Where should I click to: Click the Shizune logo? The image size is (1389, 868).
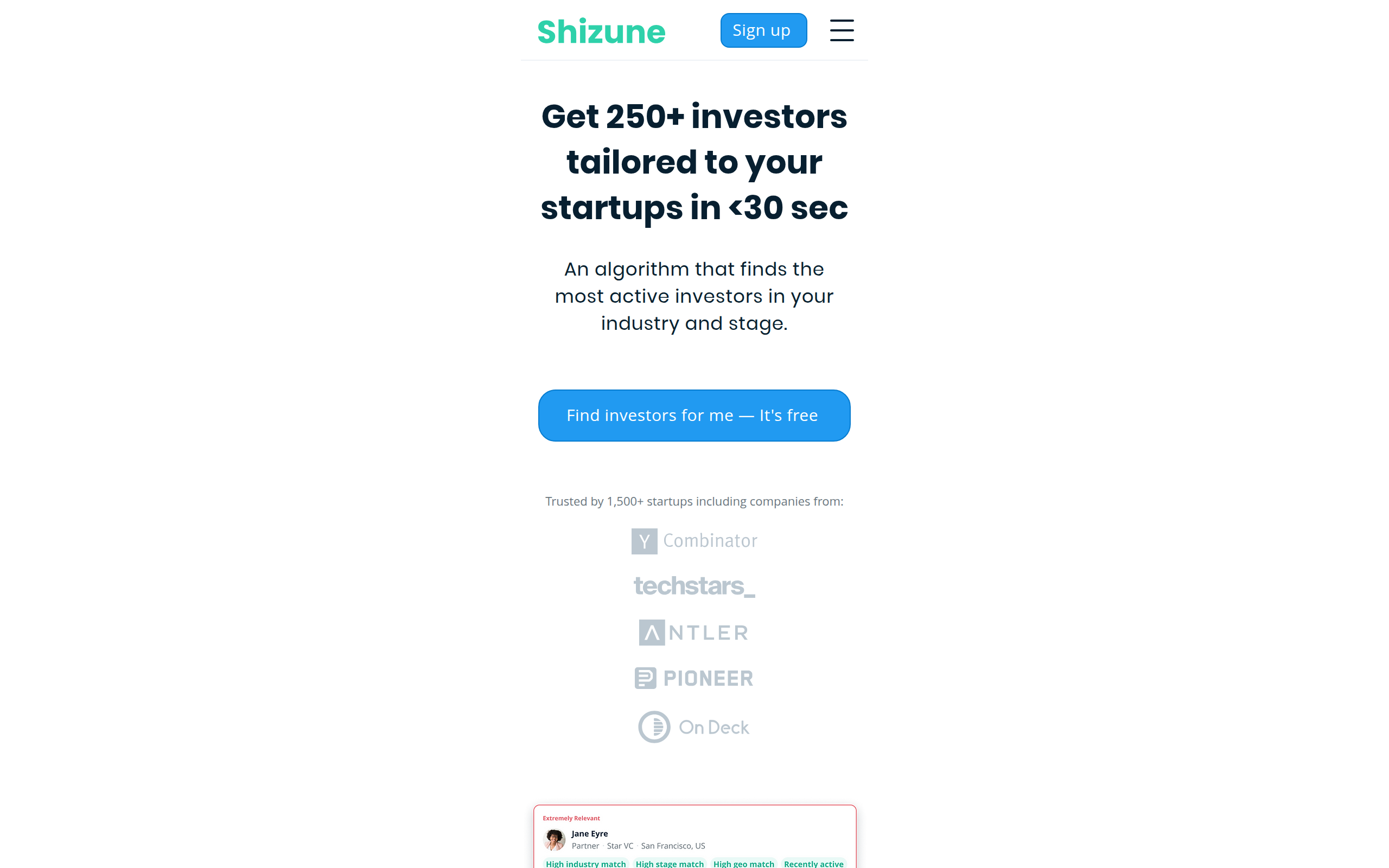coord(601,31)
